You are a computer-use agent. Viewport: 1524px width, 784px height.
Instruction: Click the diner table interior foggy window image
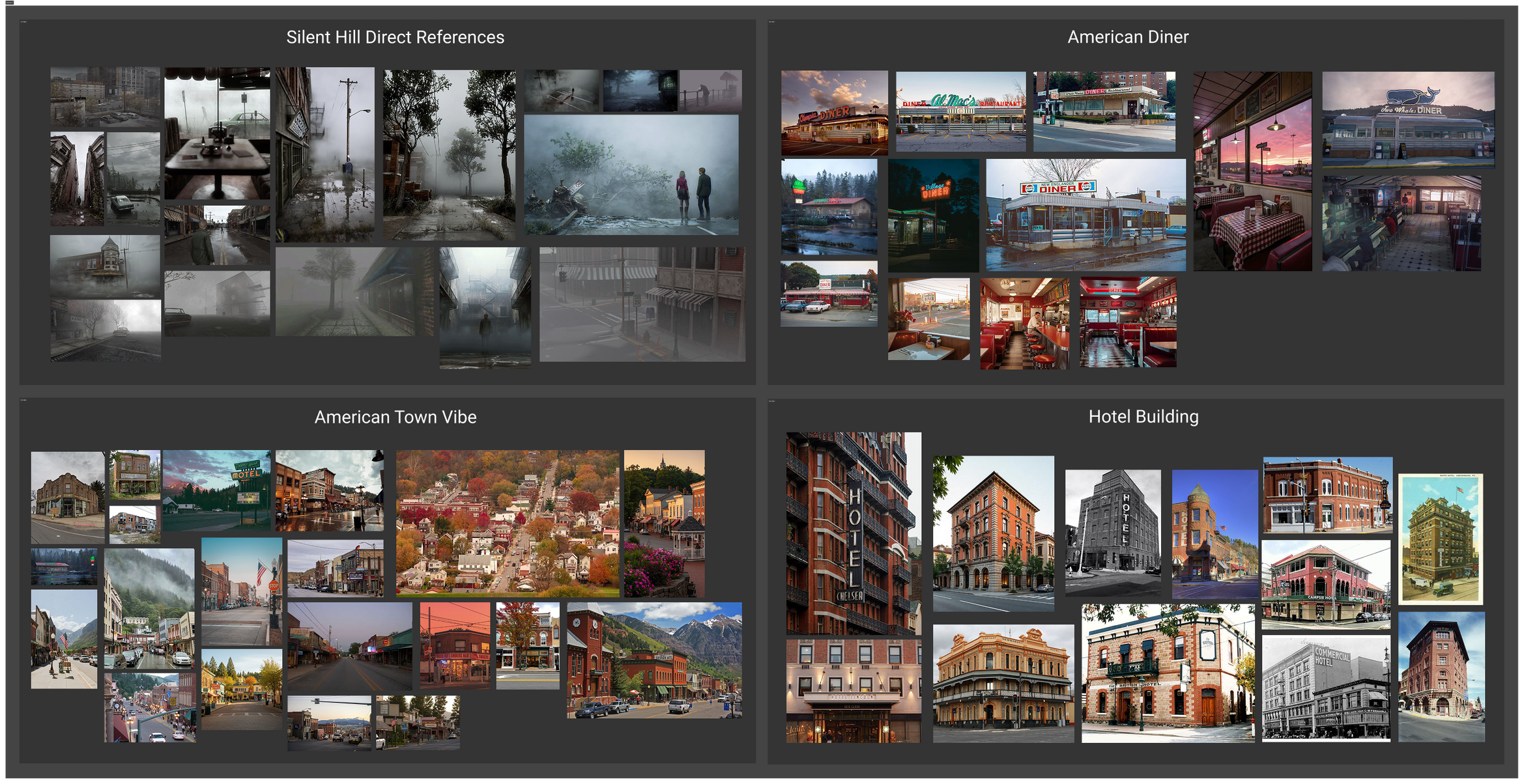tap(217, 133)
